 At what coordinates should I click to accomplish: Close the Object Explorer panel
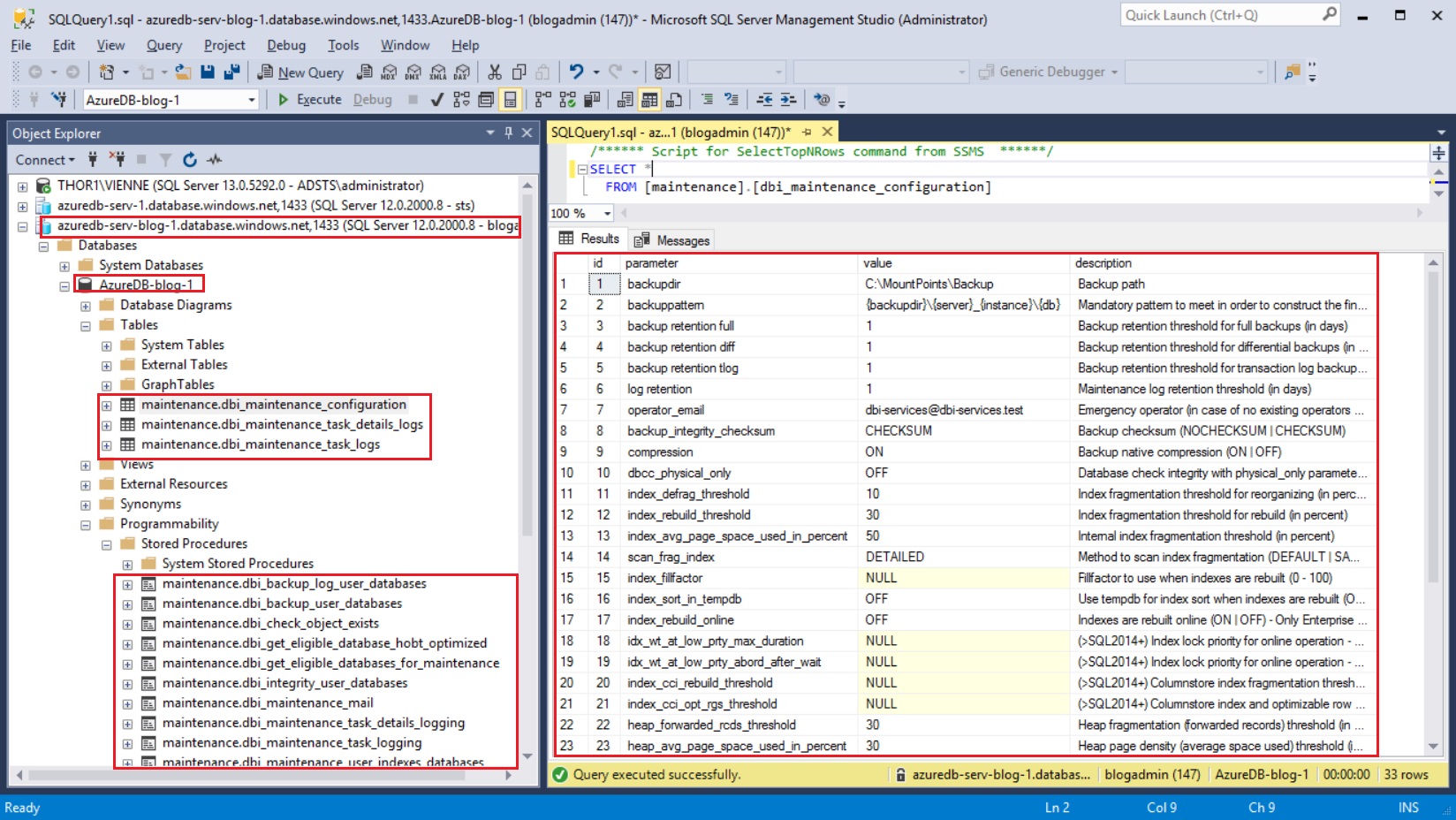click(527, 133)
